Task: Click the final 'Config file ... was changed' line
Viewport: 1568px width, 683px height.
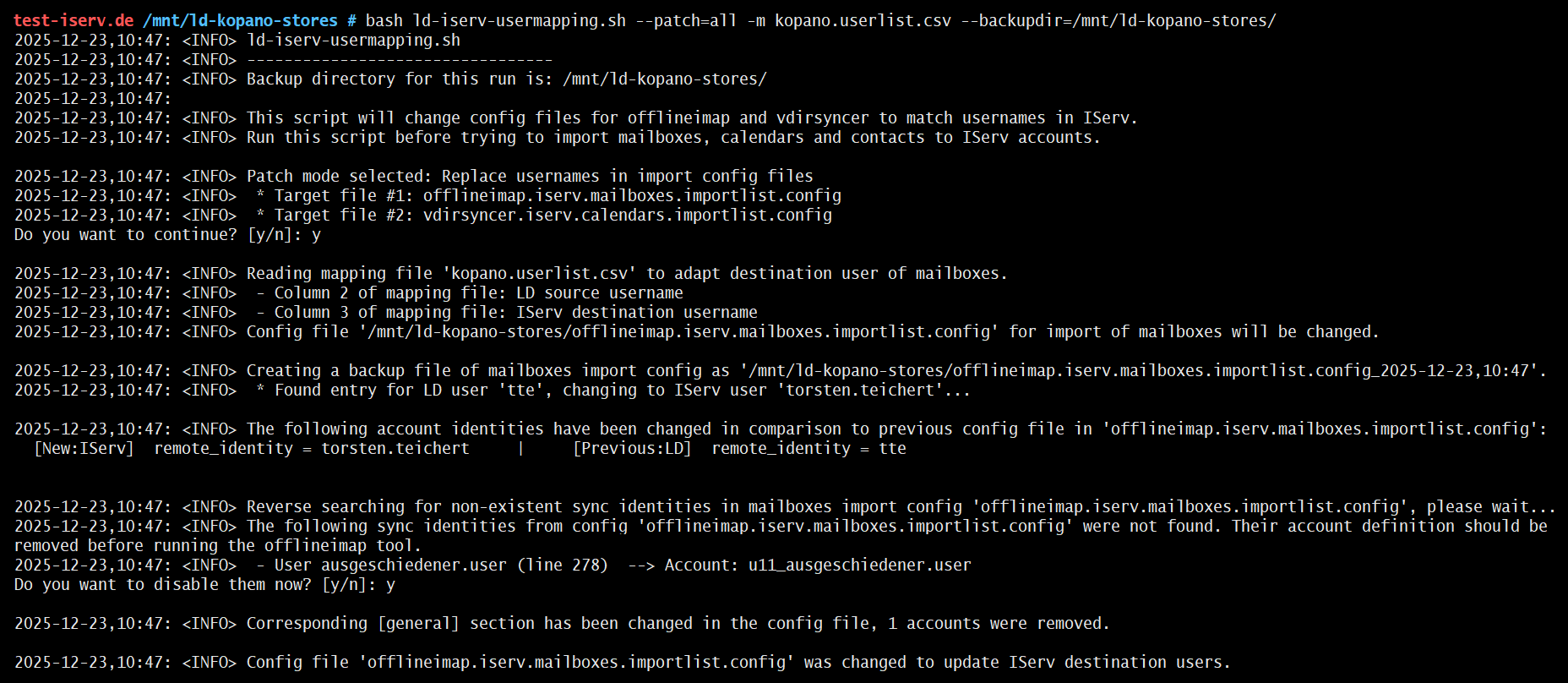Action: point(738,662)
